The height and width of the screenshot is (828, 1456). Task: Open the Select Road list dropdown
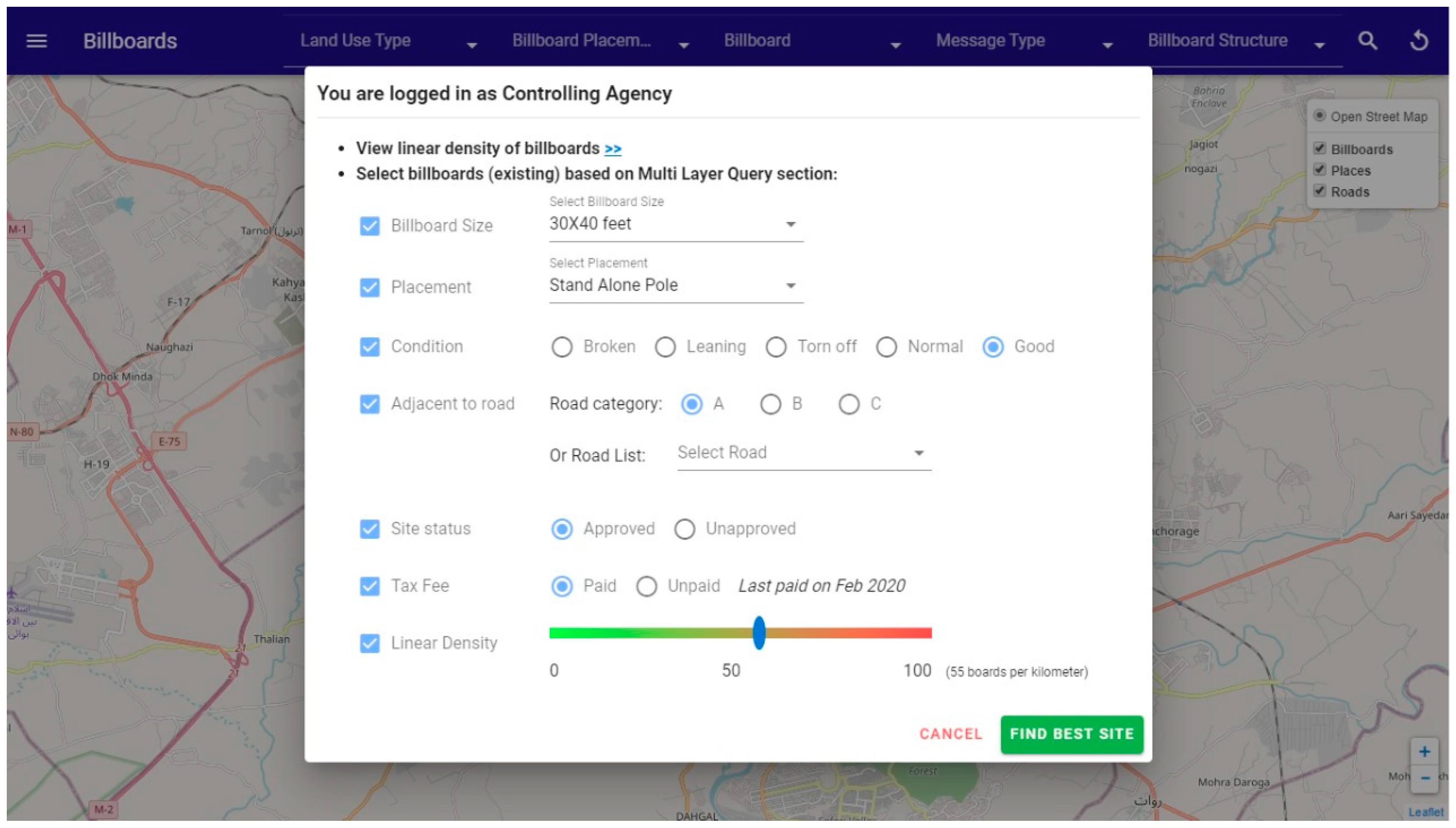(x=803, y=453)
